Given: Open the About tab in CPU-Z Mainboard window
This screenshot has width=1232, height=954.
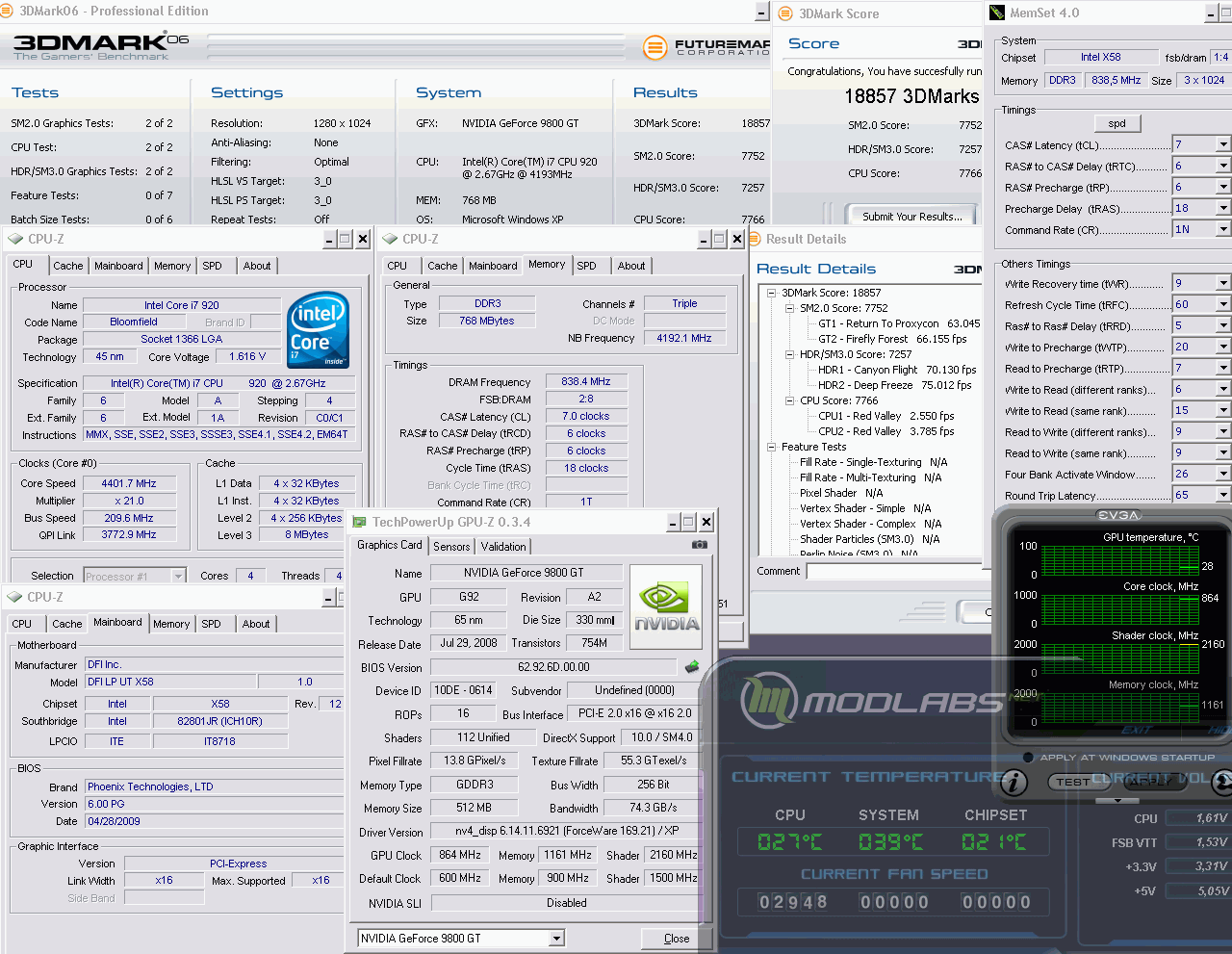Looking at the screenshot, I should point(256,624).
